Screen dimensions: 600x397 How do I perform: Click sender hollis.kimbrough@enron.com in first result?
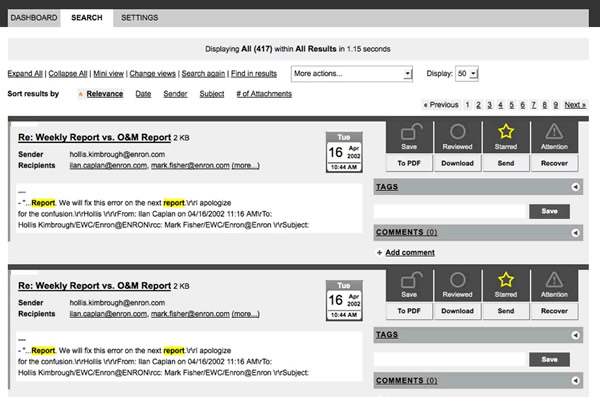coord(117,154)
